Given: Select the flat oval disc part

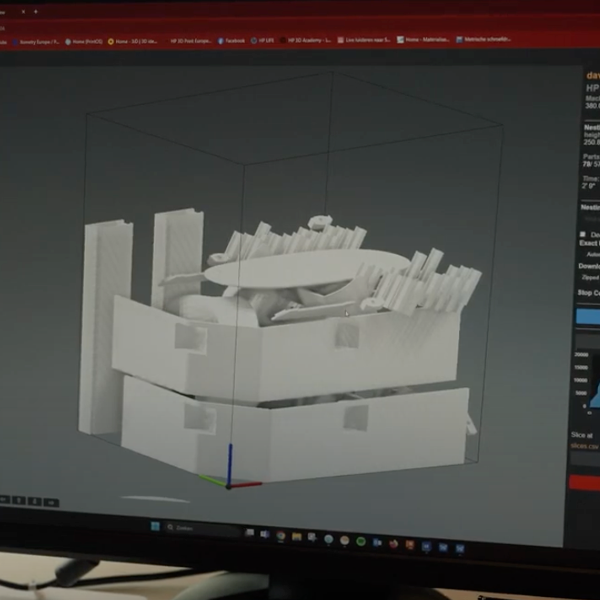Looking at the screenshot, I should pos(306,268).
